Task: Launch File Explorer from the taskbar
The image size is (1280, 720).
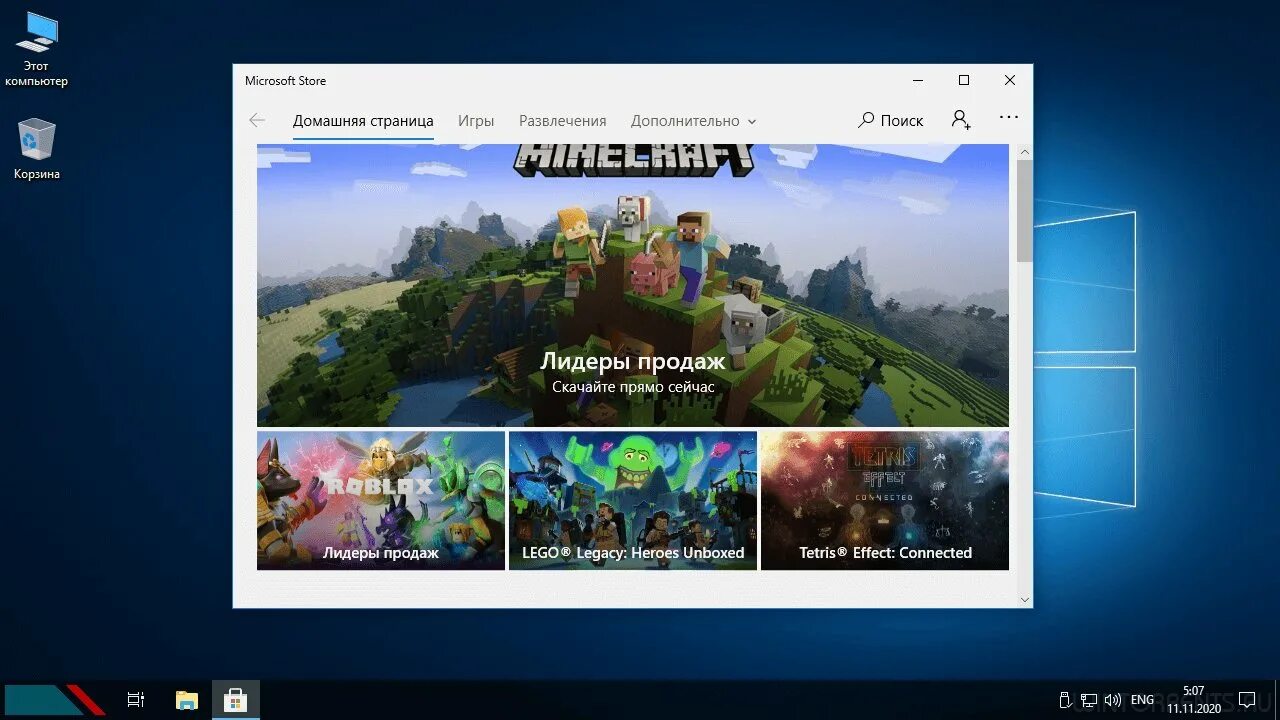Action: tap(186, 700)
